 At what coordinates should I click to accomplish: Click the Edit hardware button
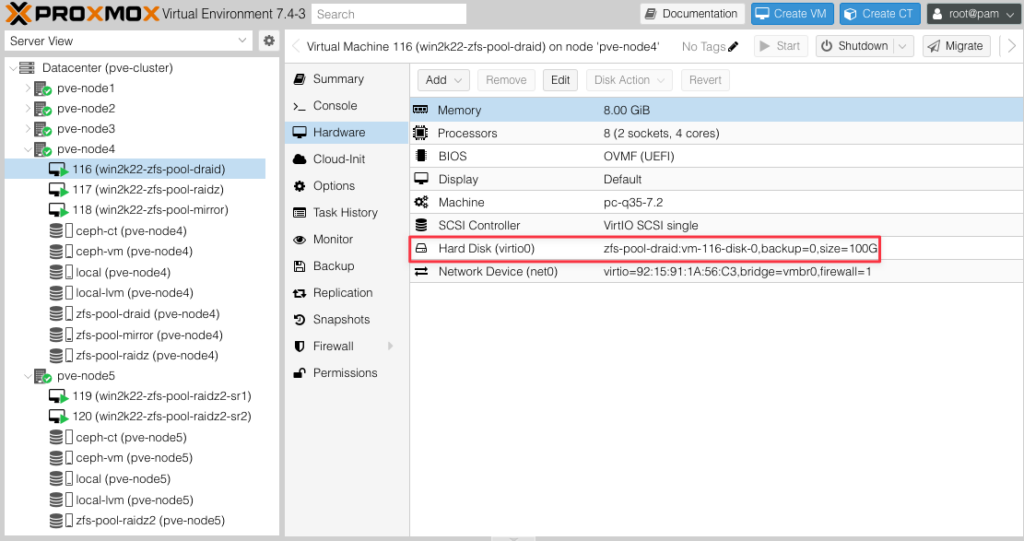click(560, 80)
